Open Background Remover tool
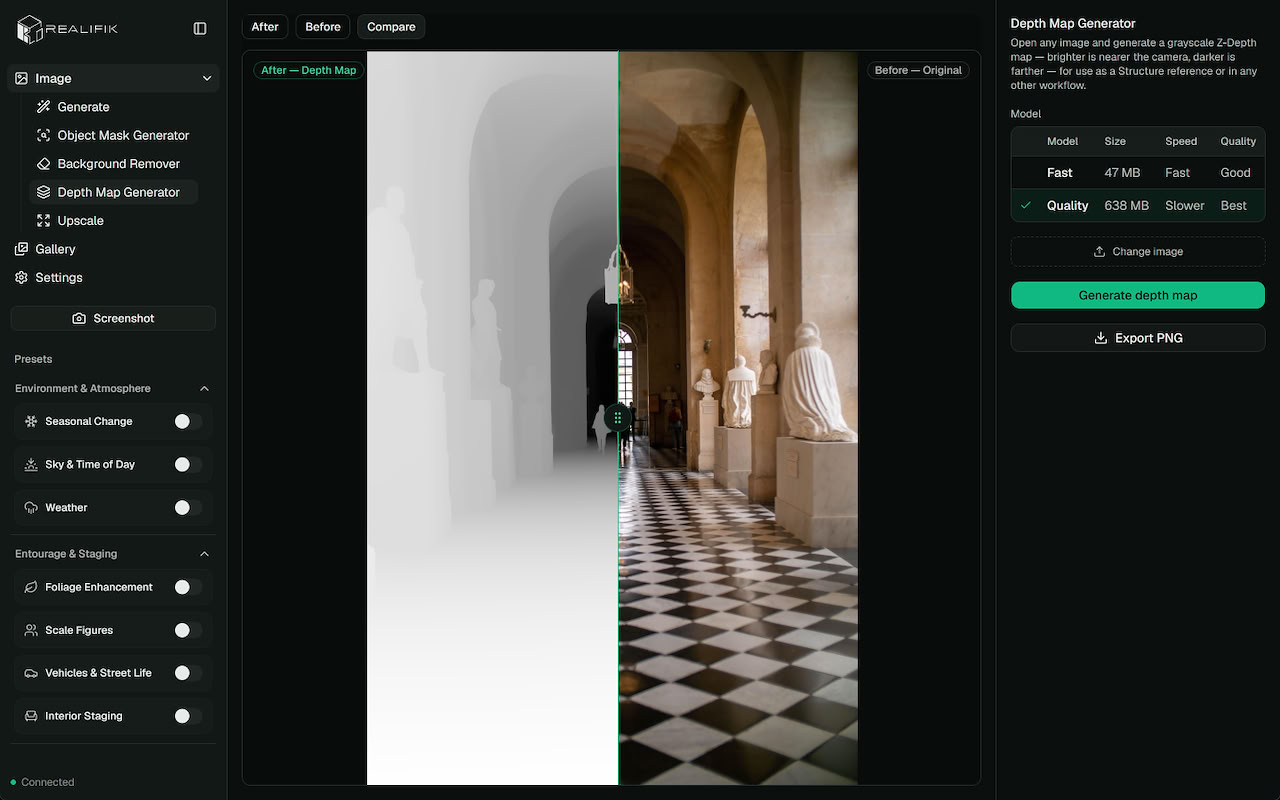Image resolution: width=1280 pixels, height=800 pixels. tap(112, 164)
